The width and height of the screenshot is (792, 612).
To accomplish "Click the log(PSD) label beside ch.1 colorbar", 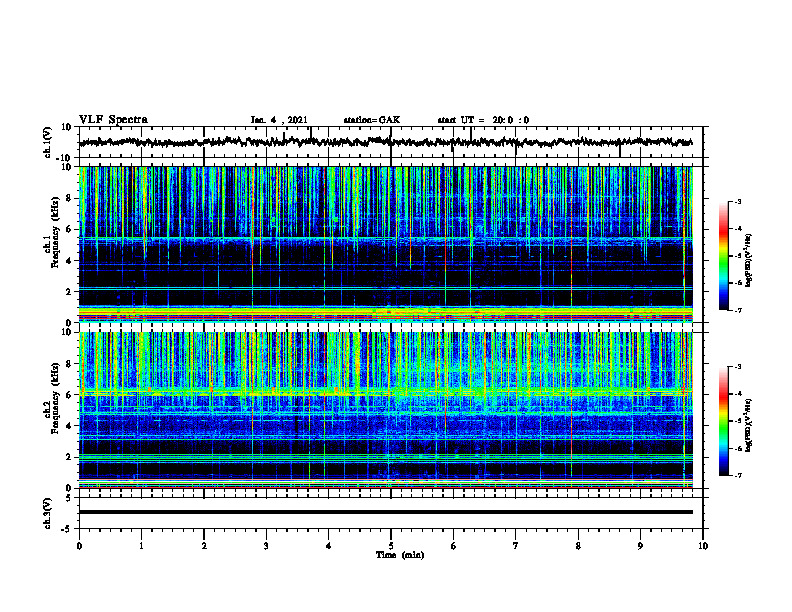I will click(749, 261).
